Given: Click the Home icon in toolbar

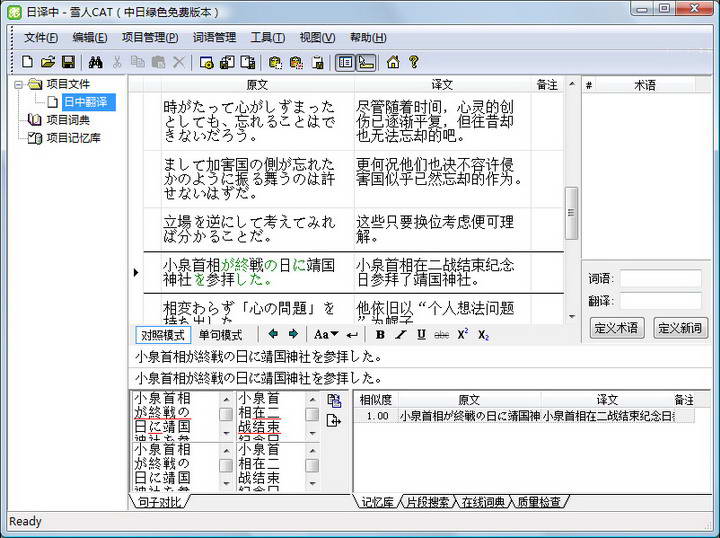Looking at the screenshot, I should 392,62.
